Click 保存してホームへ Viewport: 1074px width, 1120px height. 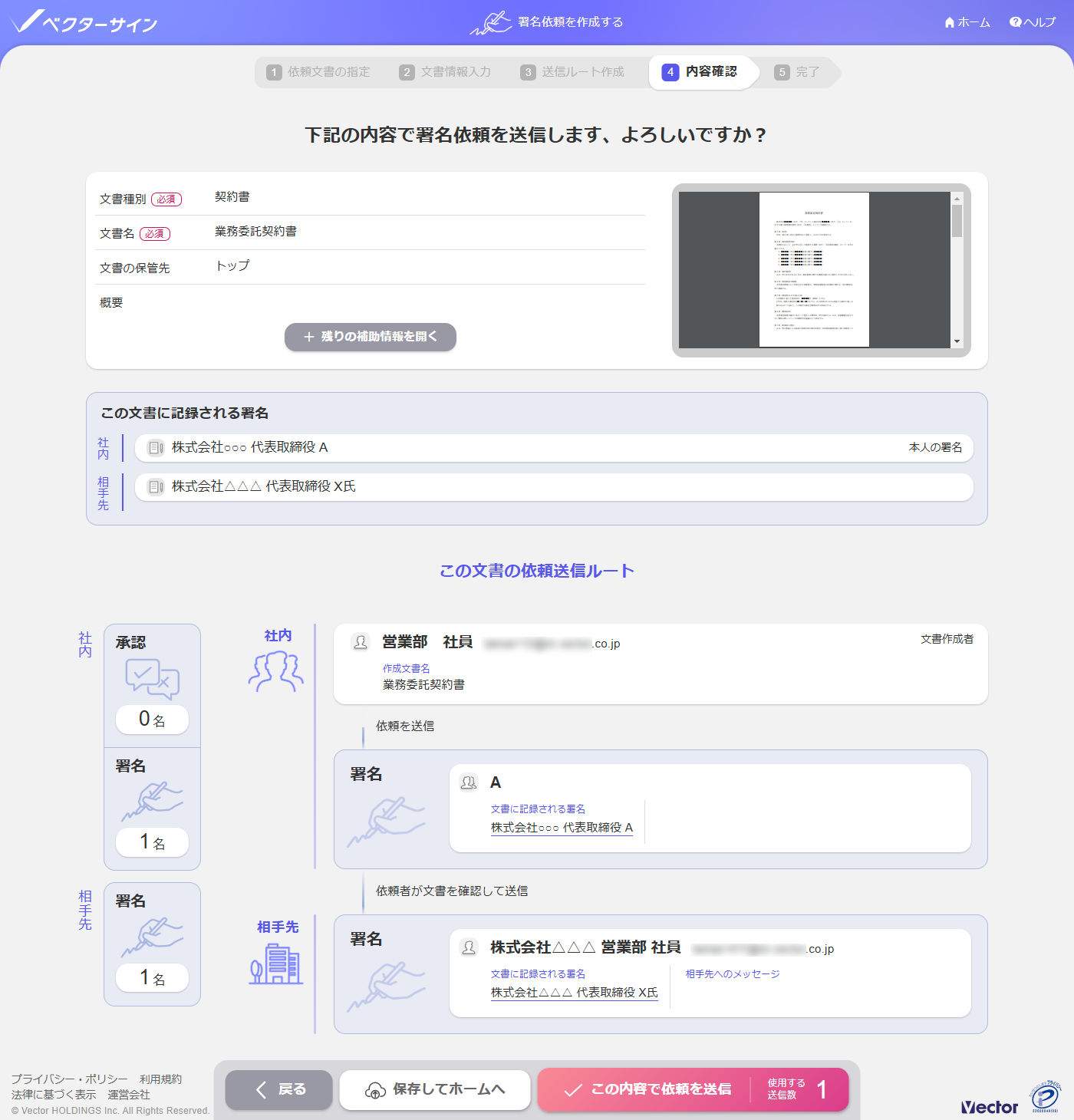(x=435, y=1090)
